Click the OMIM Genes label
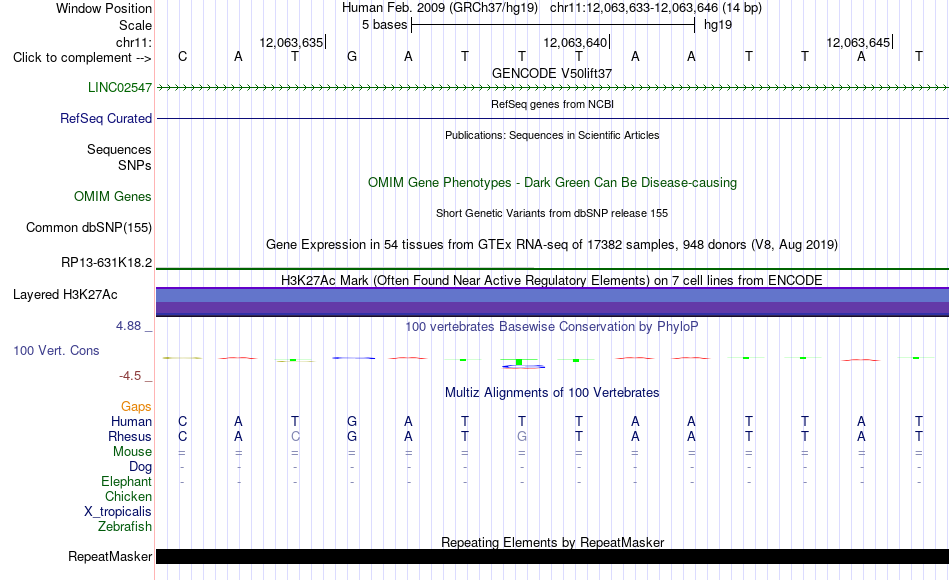The image size is (950, 580). pos(113,196)
